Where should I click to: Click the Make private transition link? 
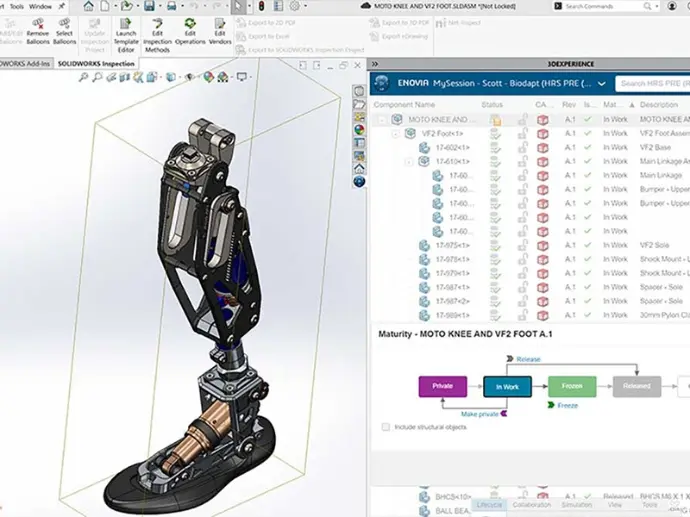tap(479, 414)
